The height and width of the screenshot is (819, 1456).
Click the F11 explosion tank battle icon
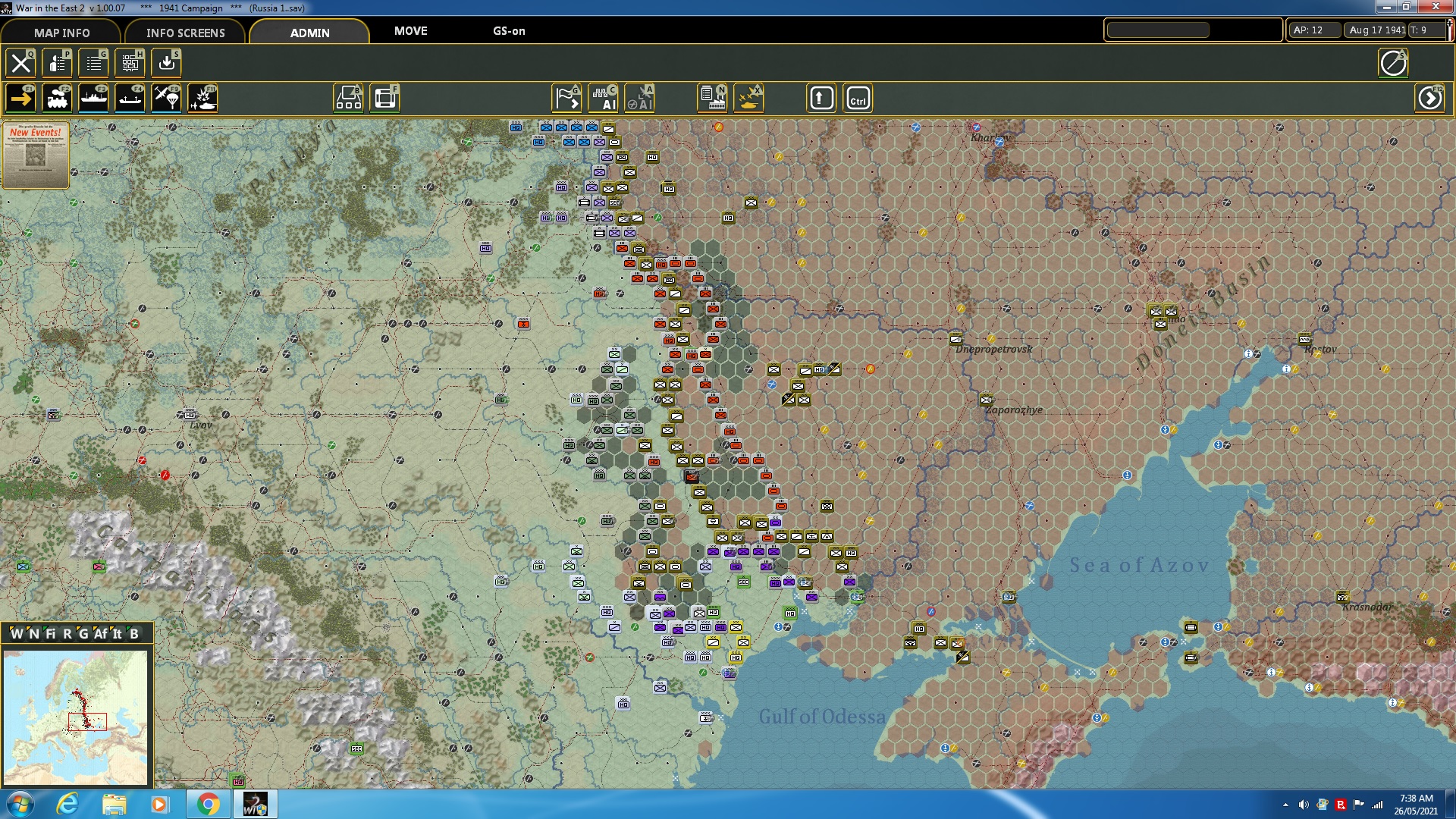[x=202, y=99]
